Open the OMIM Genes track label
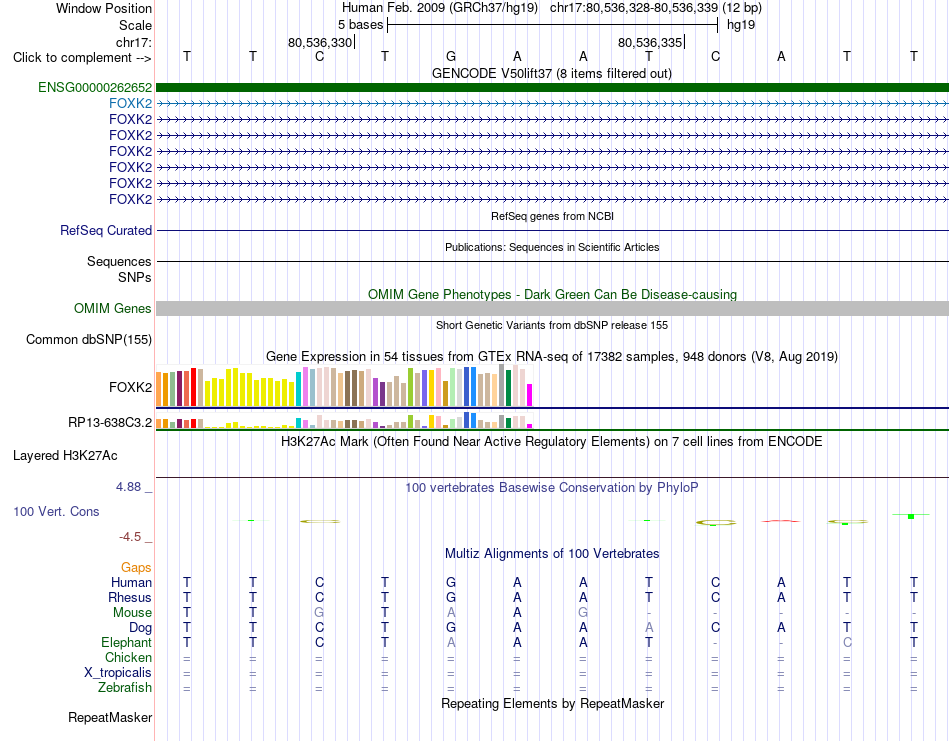This screenshot has width=950, height=741. (112, 308)
